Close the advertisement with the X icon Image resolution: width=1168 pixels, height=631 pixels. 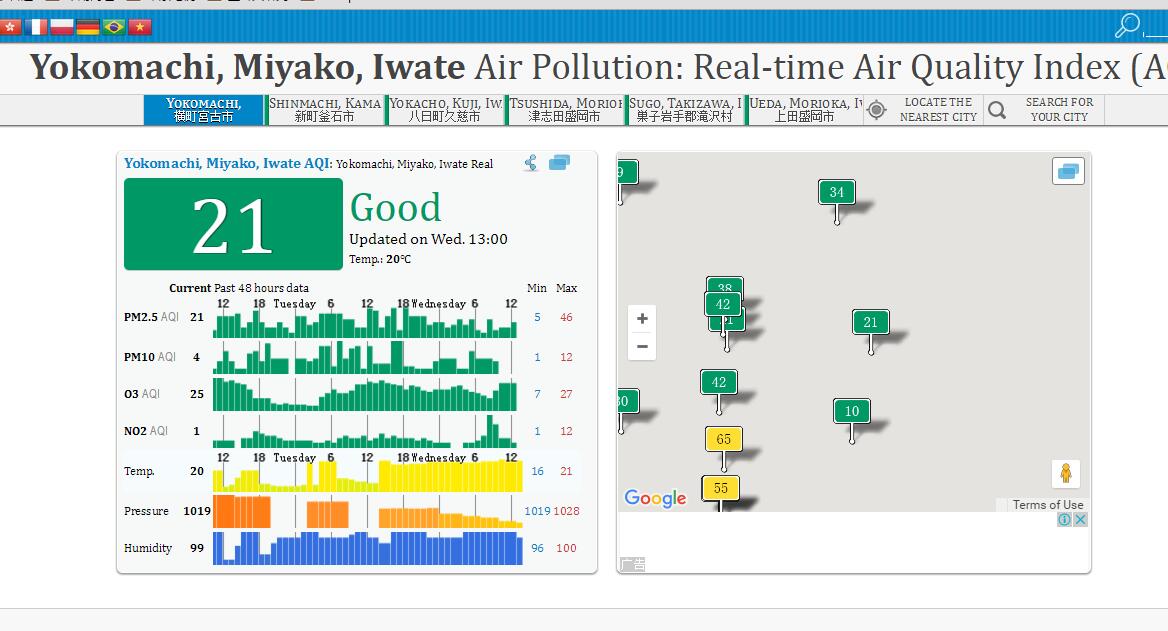point(1080,519)
